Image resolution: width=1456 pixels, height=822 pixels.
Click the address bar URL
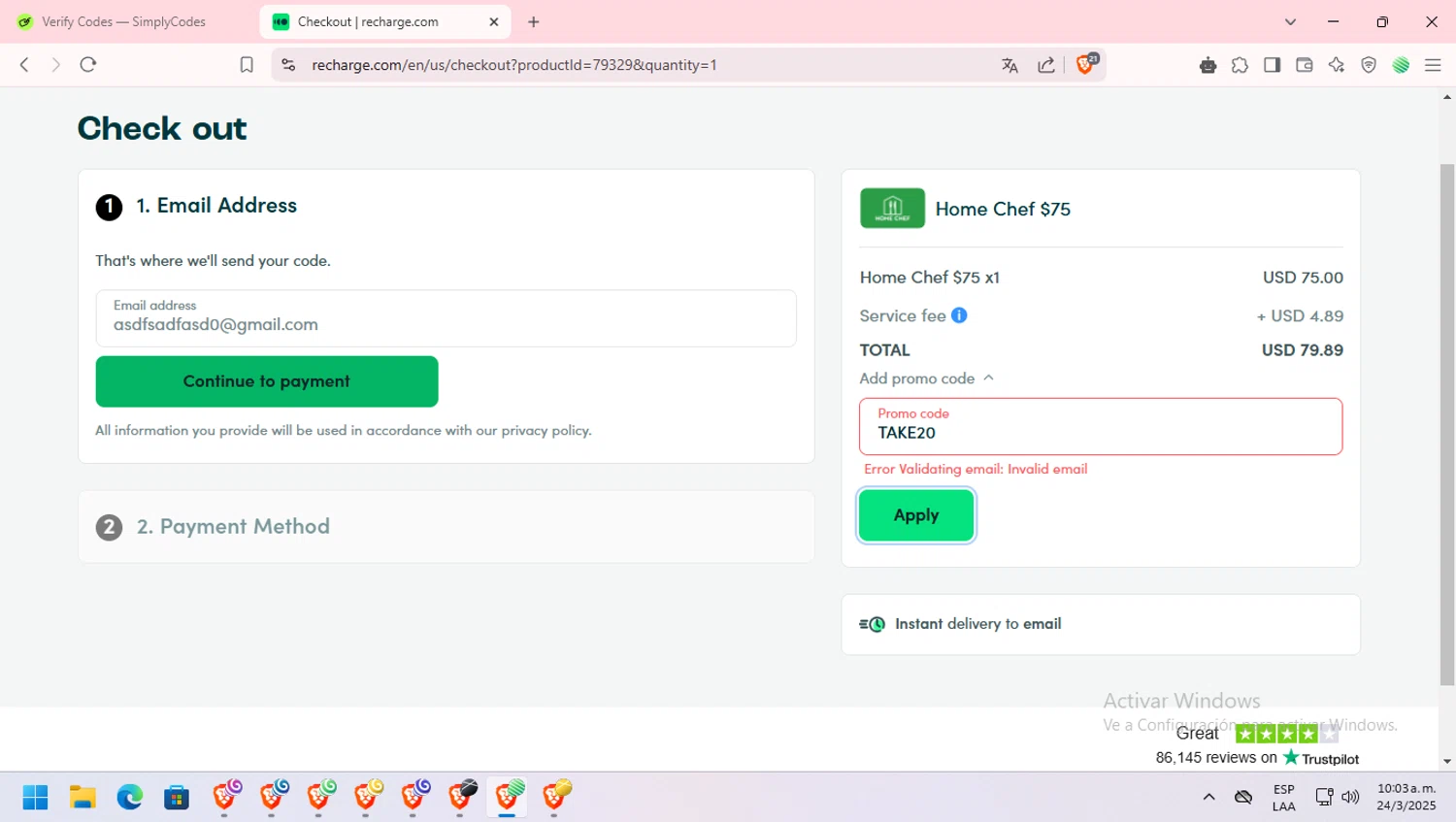(x=514, y=65)
